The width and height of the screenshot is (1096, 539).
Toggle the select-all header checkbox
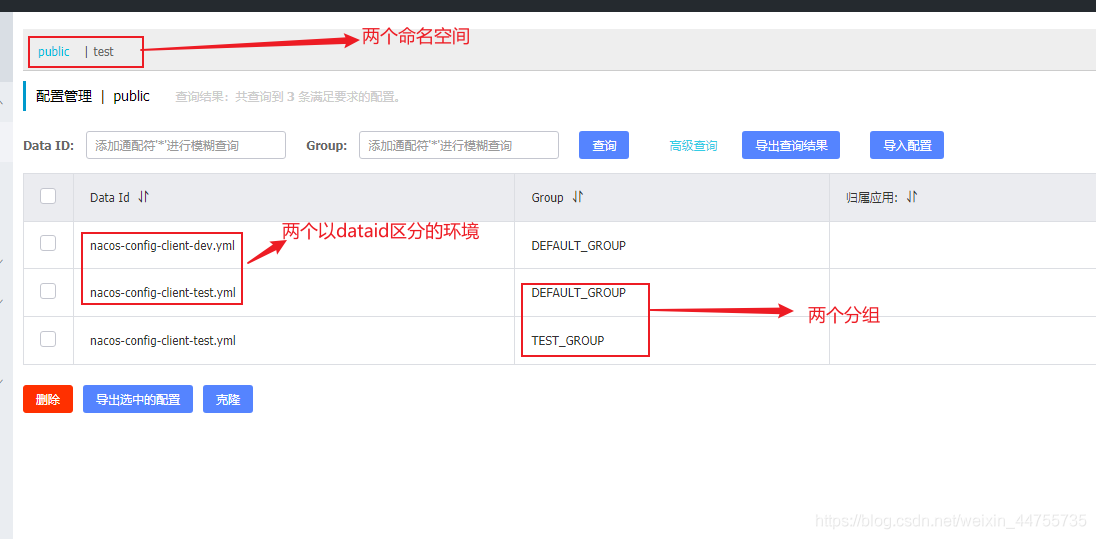tap(48, 196)
